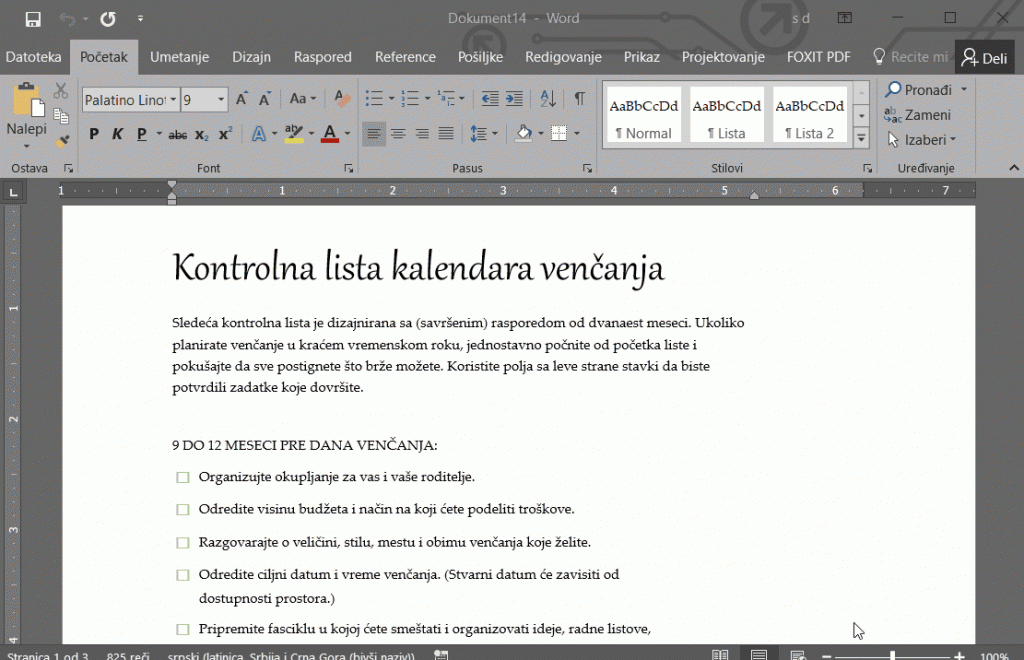Apply yellow text highlight color
This screenshot has height=660, width=1024.
294,134
